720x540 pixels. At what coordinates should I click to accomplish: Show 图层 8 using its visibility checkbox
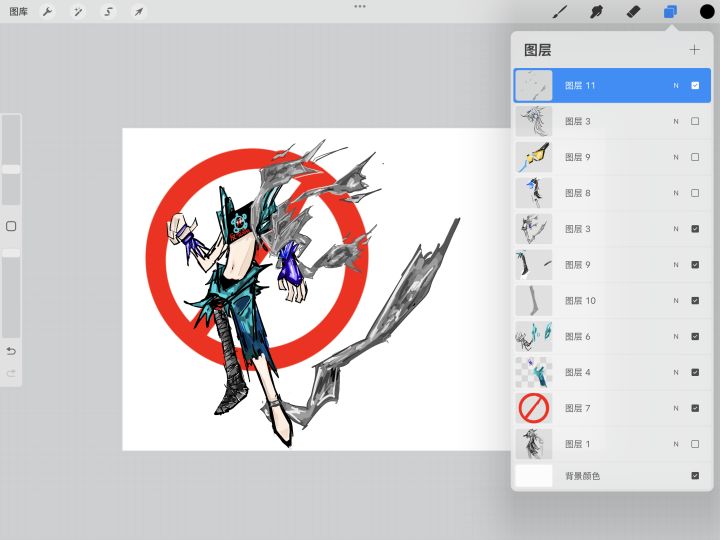click(x=695, y=193)
